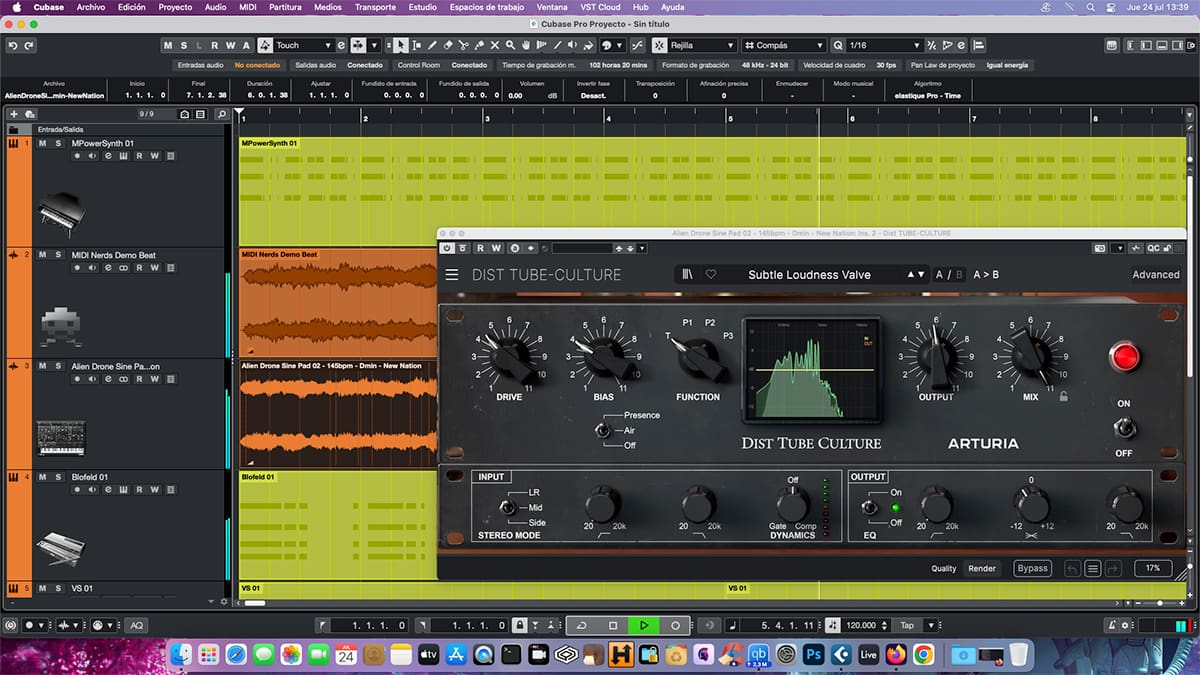
Task: Open Google Chrome from the Dock
Action: (923, 654)
